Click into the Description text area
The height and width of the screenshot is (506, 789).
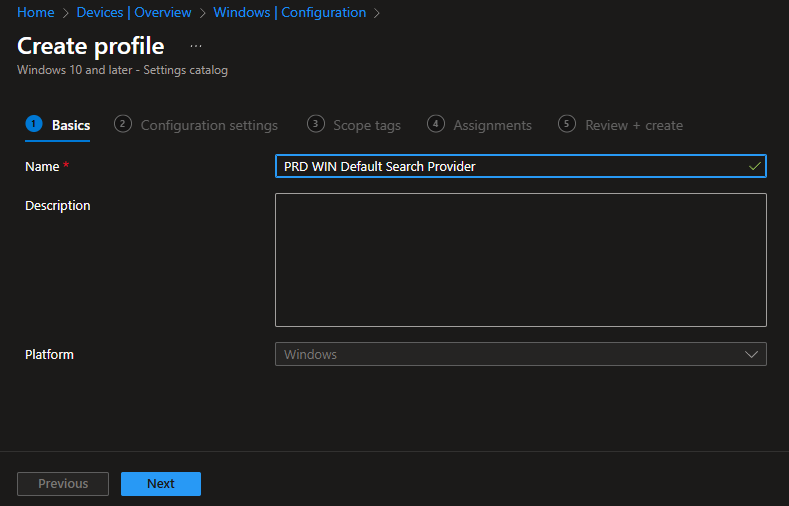pos(521,260)
